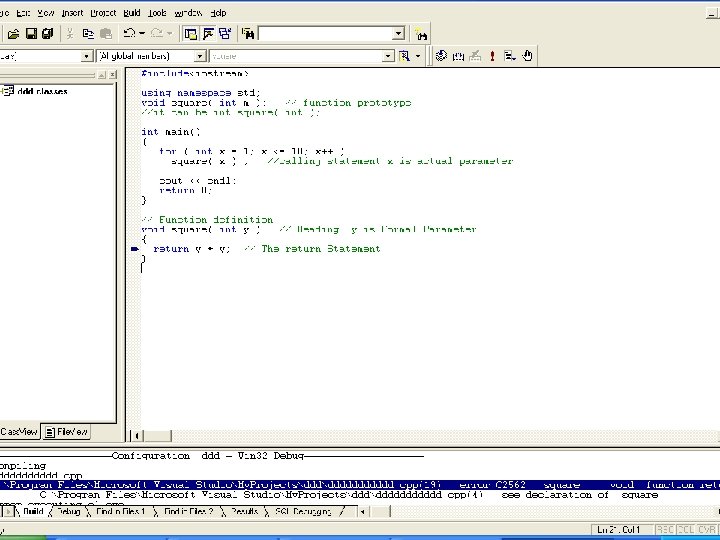Open the Project menu
The height and width of the screenshot is (540, 720).
tap(103, 13)
